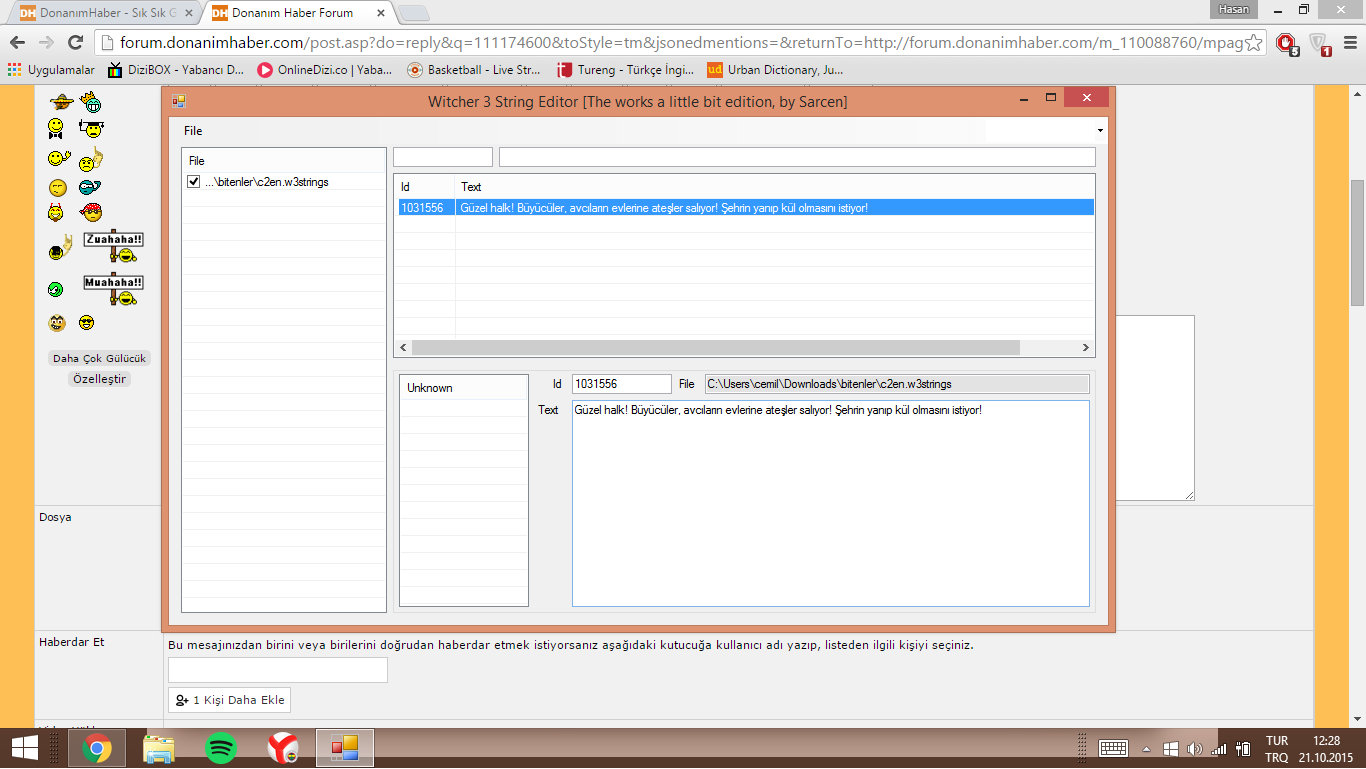Insert the sad finger-pointing smiley
1366x769 pixels.
pos(91,158)
